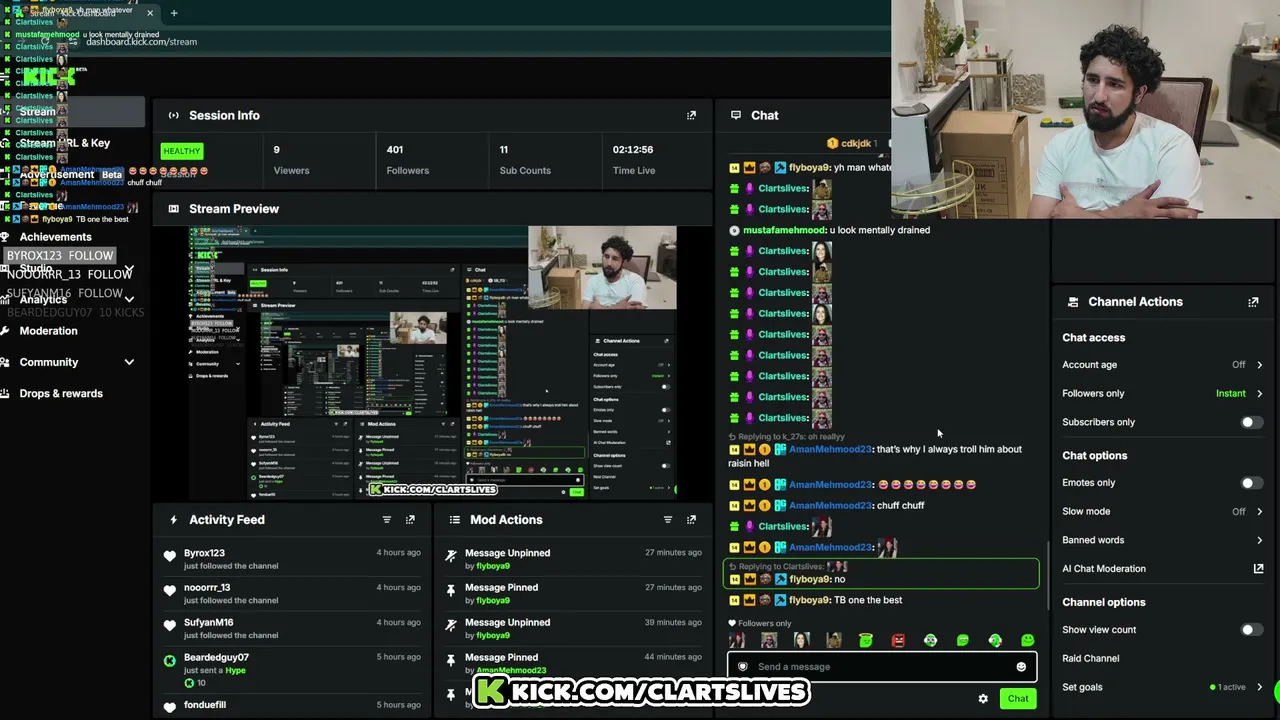Click the 9 Viewers count
1280x720 pixels.
[x=277, y=150]
